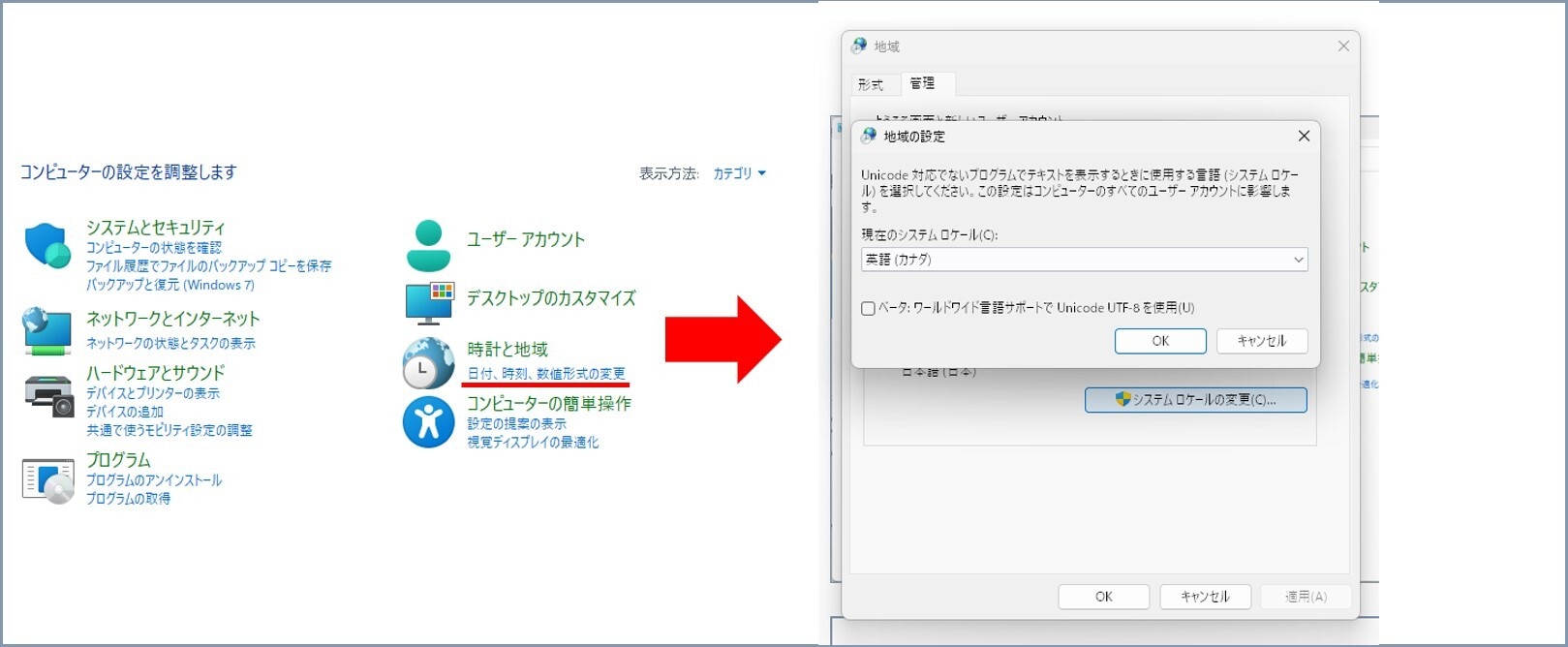The image size is (1568, 647).
Task: Open デバイスの追加 link
Action: click(x=125, y=412)
